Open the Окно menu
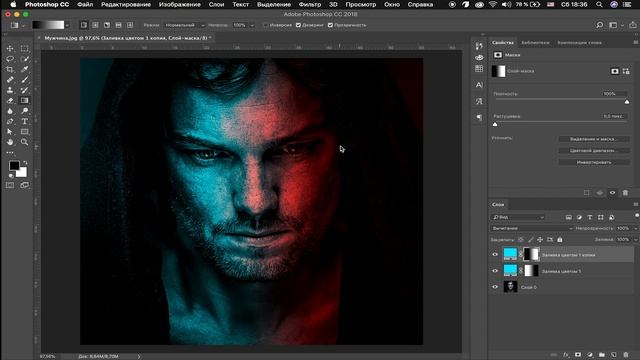Screen dimensions: 640x360 click(x=391, y=4)
